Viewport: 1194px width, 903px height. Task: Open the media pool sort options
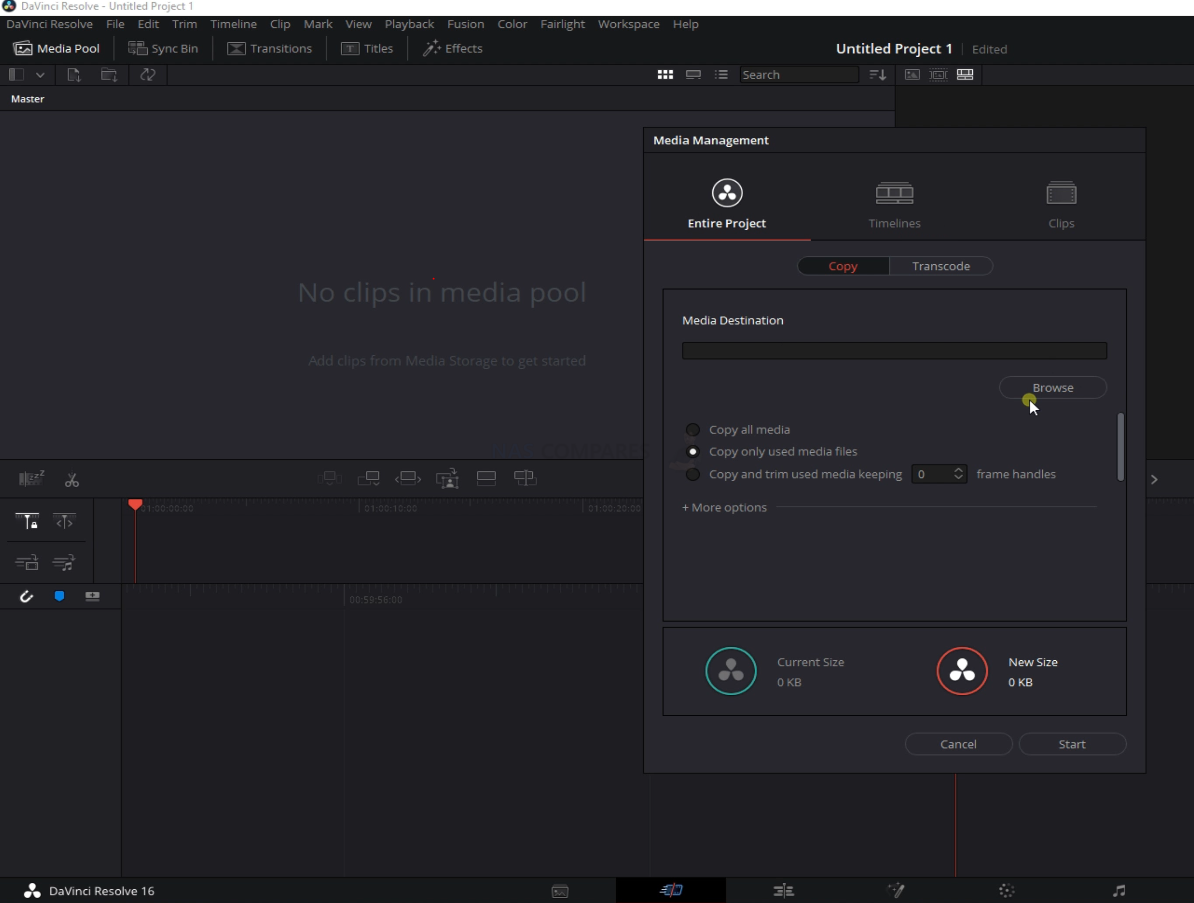pos(878,75)
